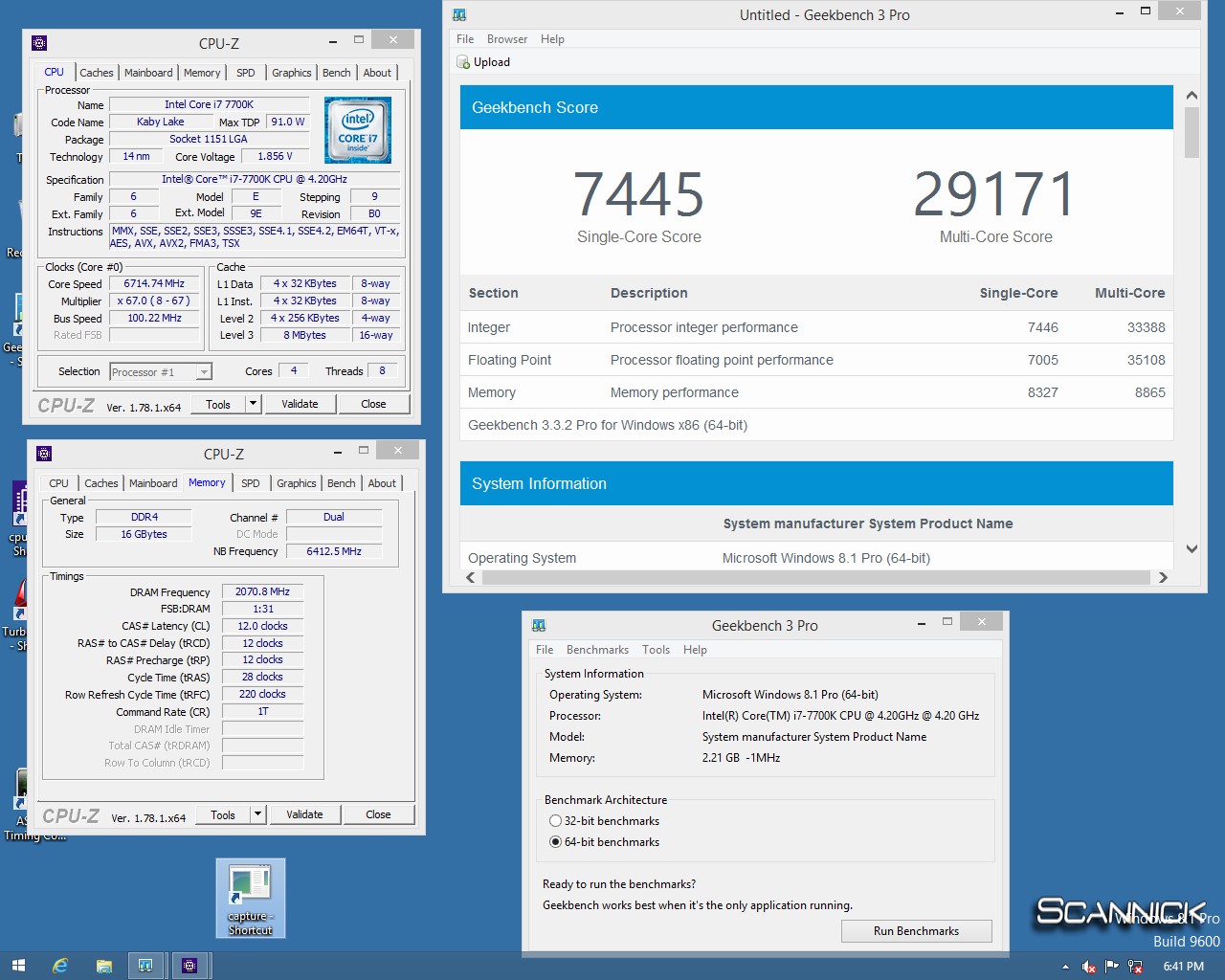Click the Core Voltage value 1.856 V

click(x=275, y=156)
